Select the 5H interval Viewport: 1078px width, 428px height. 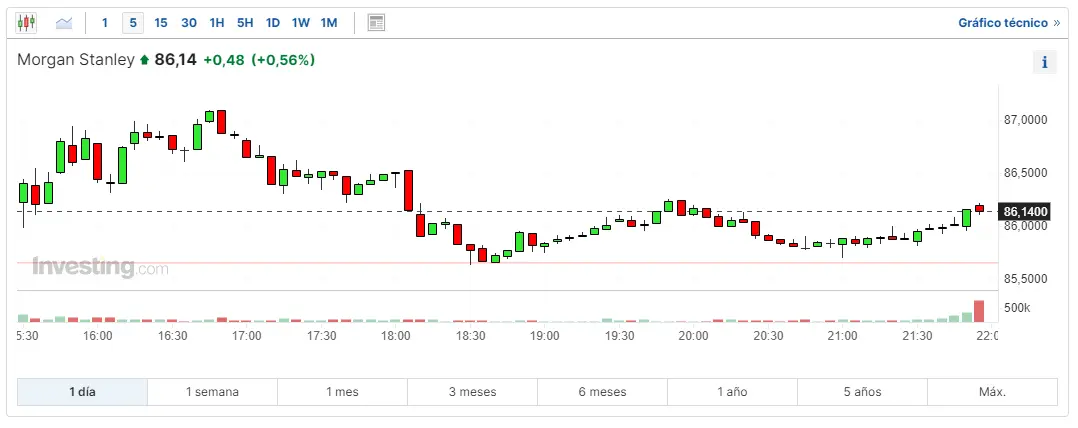point(245,23)
